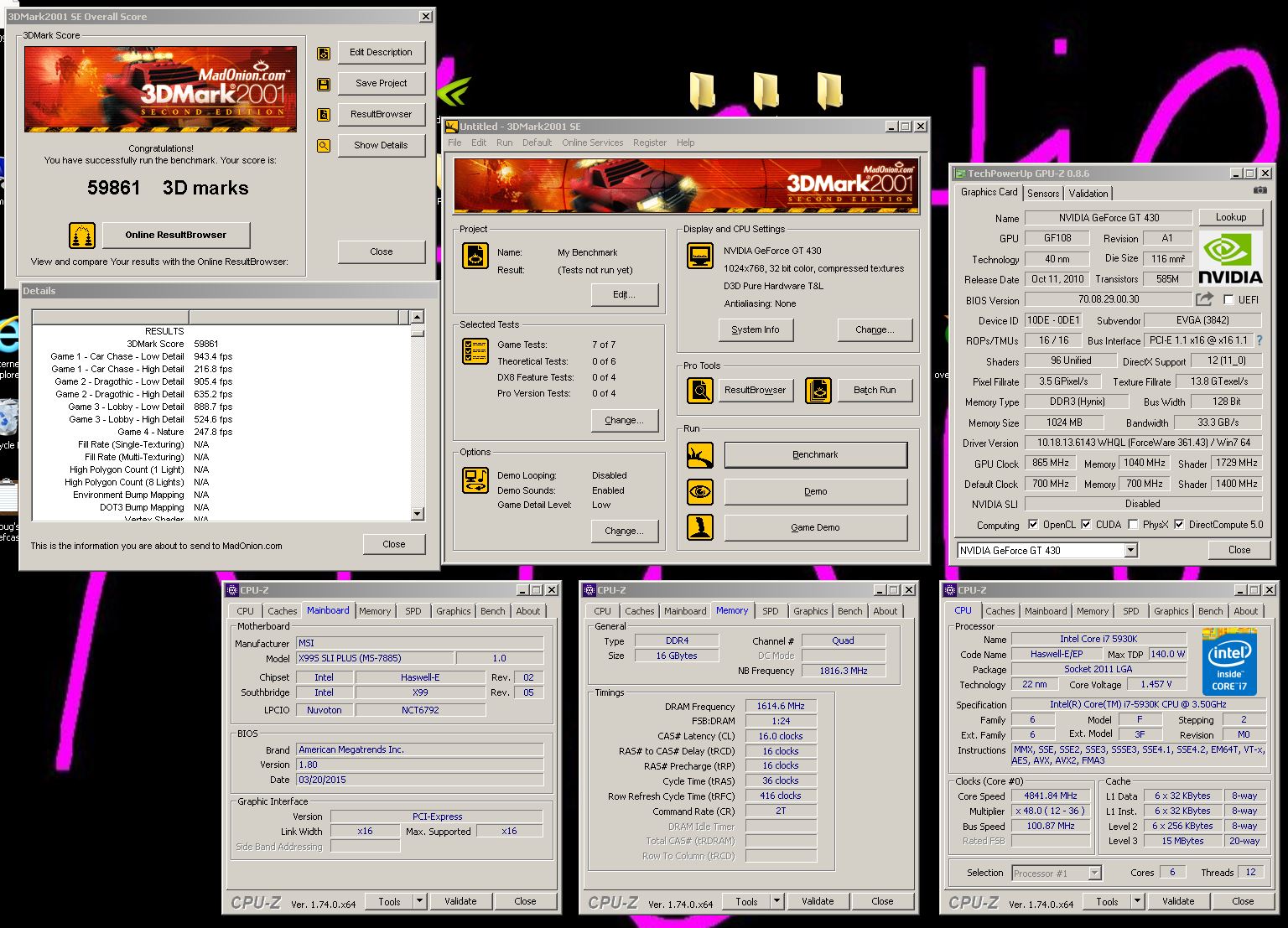Click the Batch Run icon
This screenshot has height=928, width=1288.
[818, 391]
